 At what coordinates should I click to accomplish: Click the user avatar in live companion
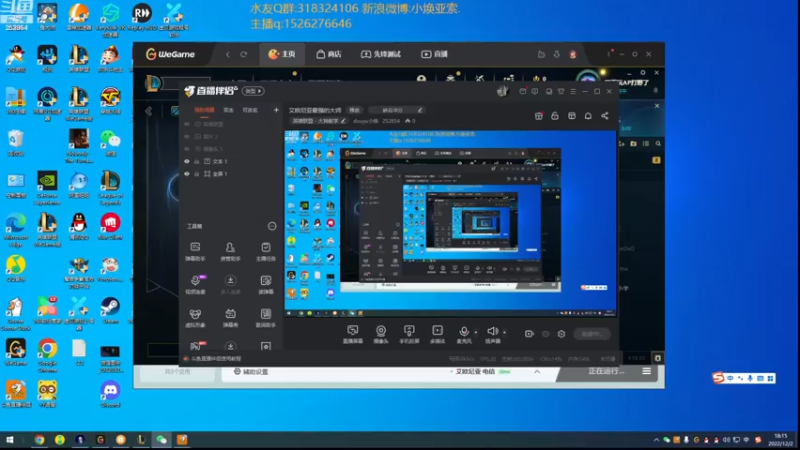pos(502,91)
